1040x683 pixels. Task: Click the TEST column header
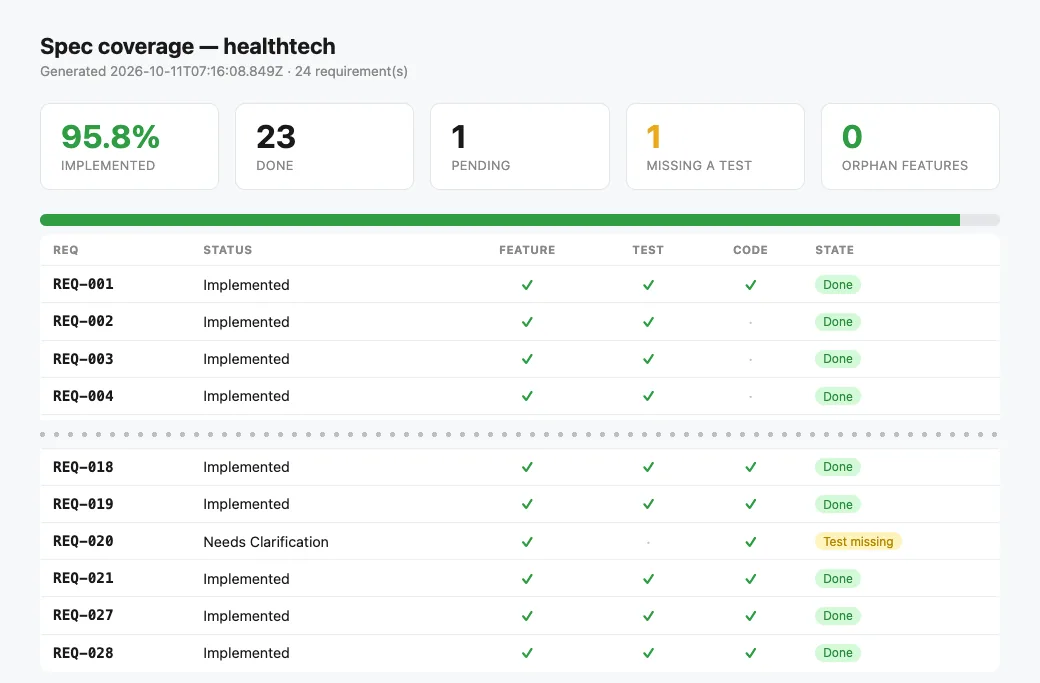pos(648,250)
